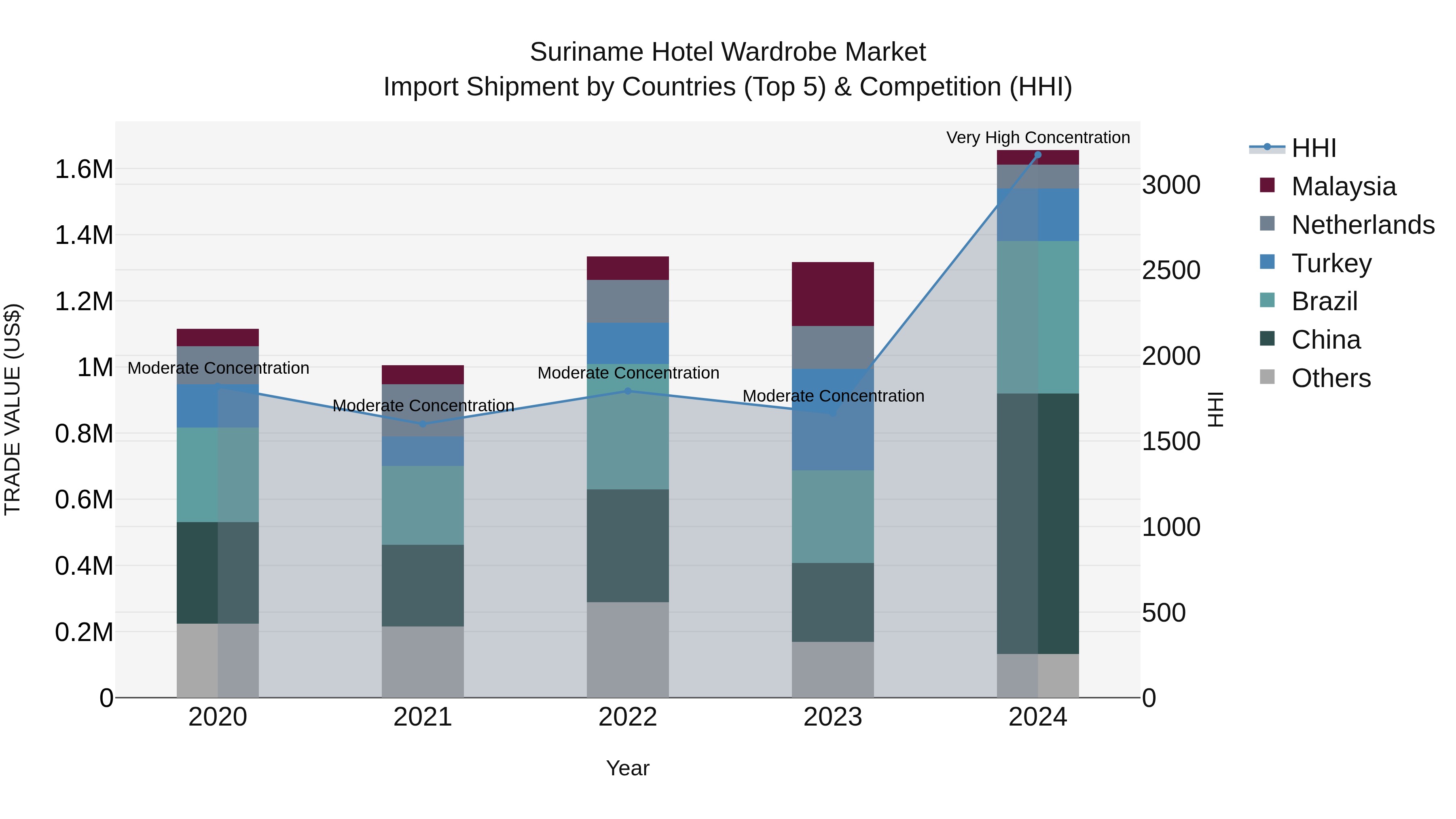Click the Brazil color swatch in legend

(x=1267, y=300)
